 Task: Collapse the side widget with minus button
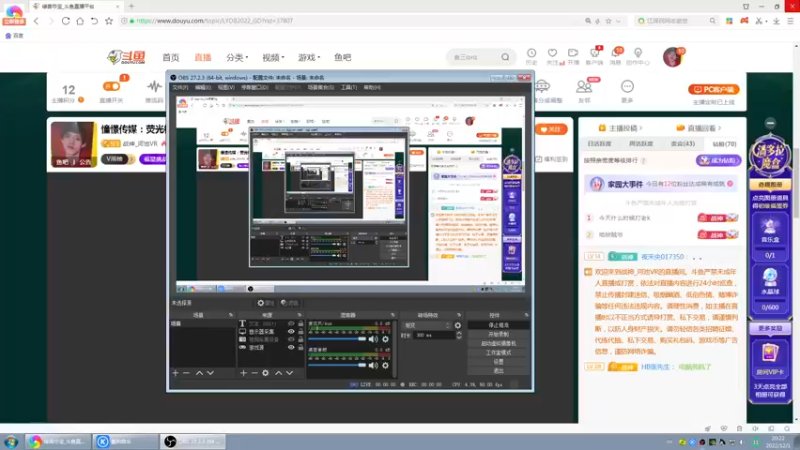[x=770, y=123]
